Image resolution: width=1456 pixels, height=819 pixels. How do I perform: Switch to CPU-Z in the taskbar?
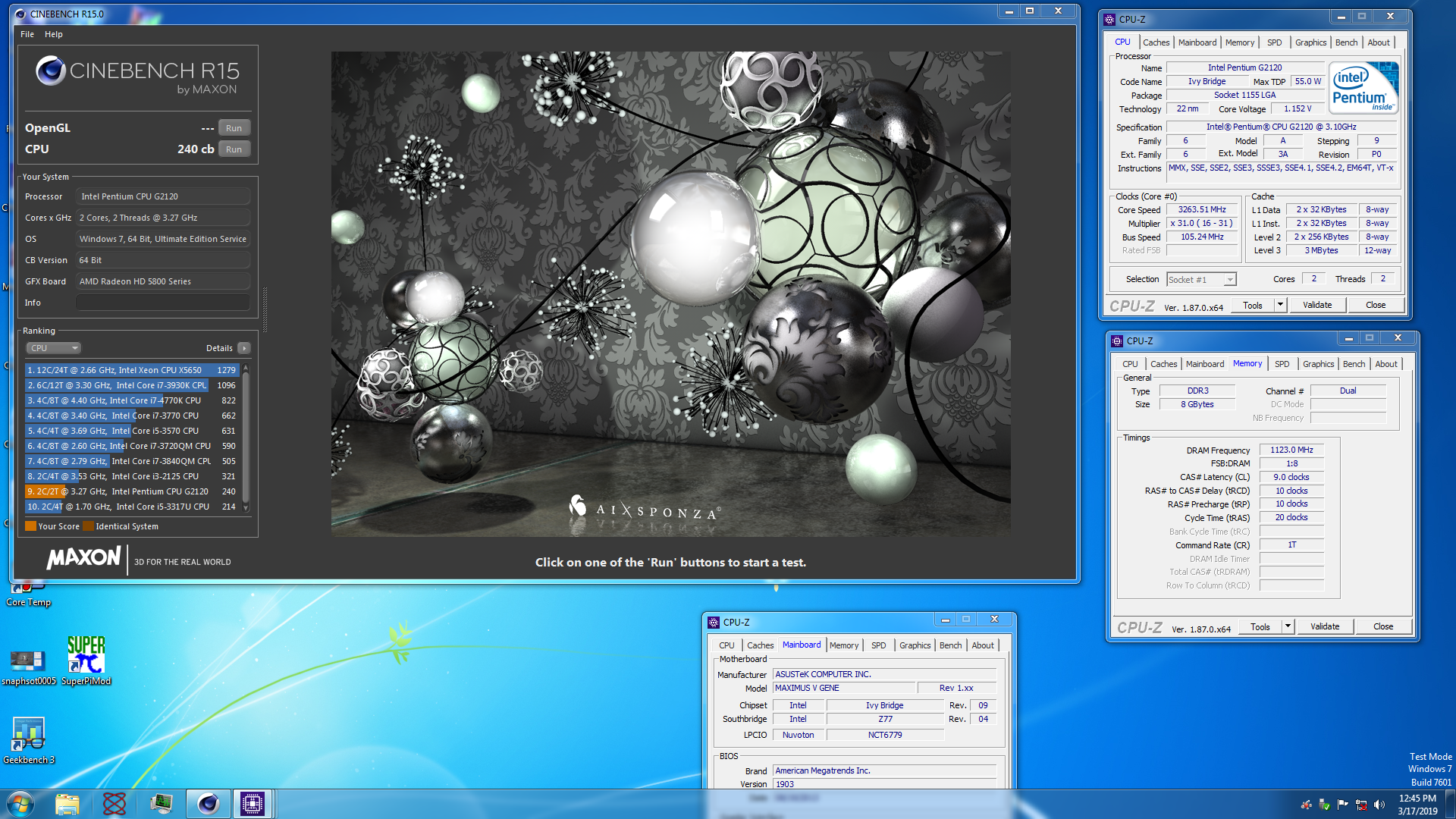(253, 804)
